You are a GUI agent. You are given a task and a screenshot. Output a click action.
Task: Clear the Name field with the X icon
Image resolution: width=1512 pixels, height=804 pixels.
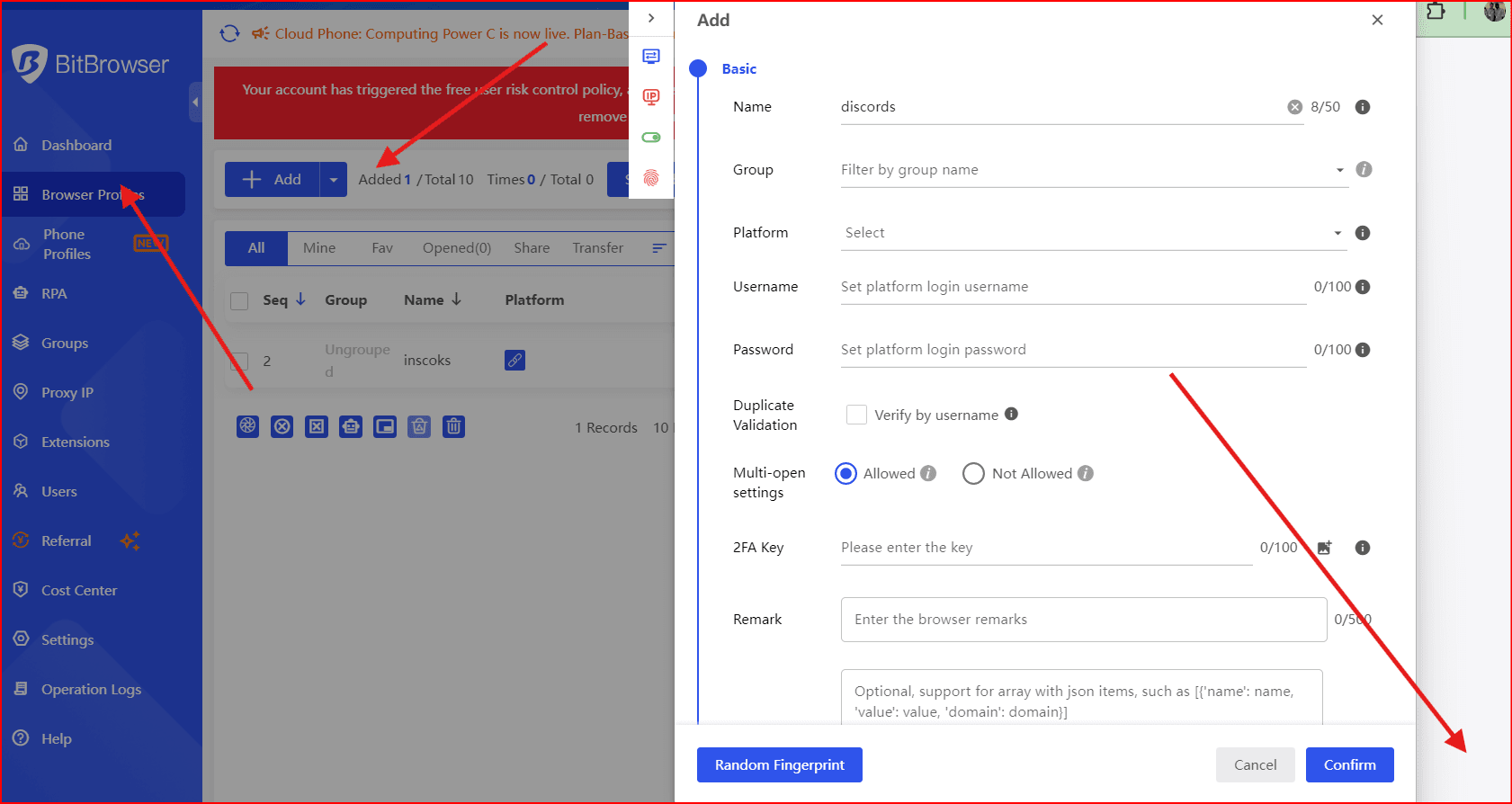click(1294, 107)
